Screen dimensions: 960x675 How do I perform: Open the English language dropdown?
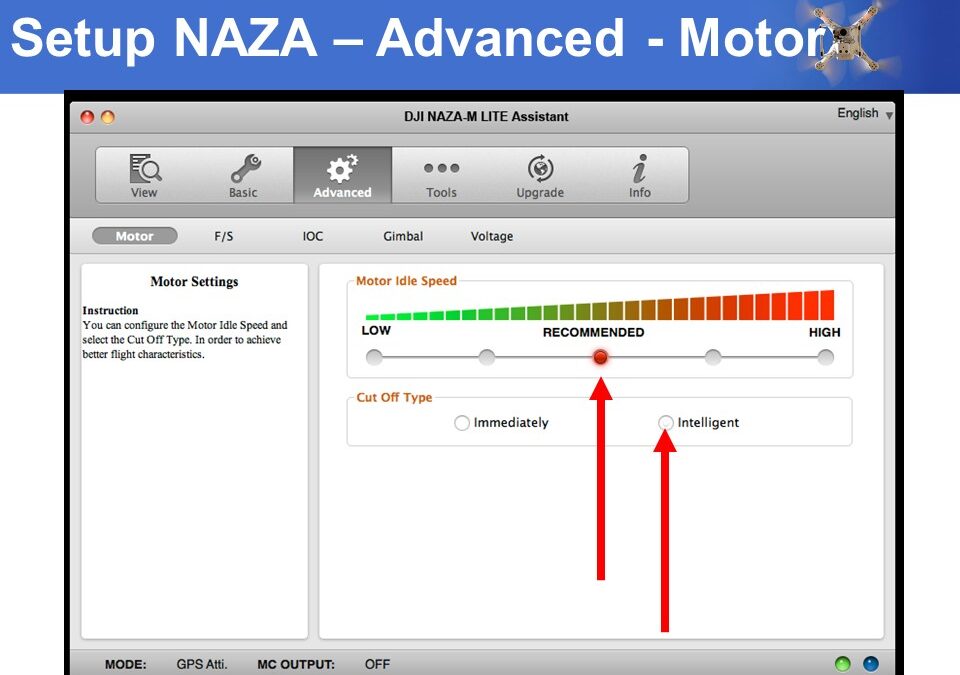[864, 113]
